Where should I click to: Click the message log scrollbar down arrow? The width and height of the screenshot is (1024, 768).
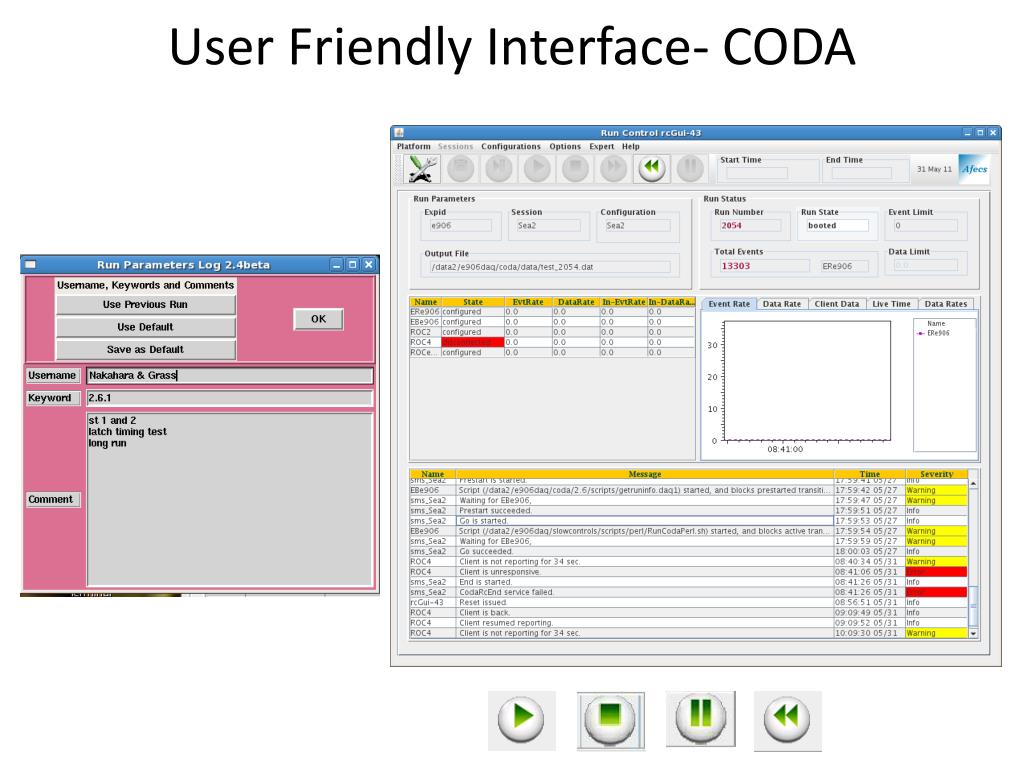(973, 633)
